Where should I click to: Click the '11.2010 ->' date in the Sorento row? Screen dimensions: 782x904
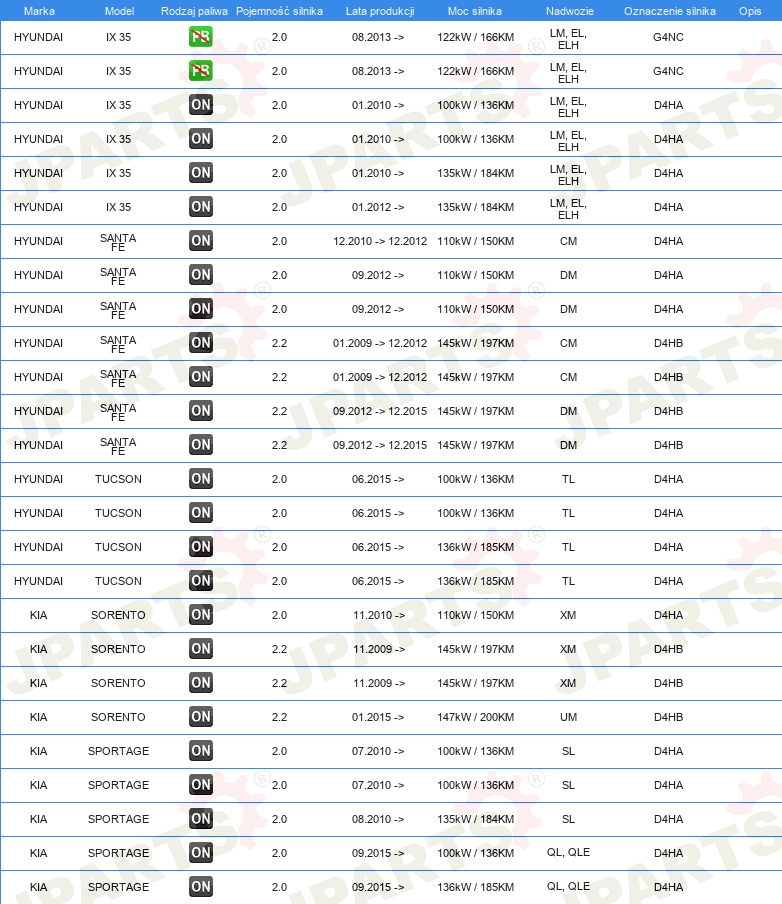[379, 615]
